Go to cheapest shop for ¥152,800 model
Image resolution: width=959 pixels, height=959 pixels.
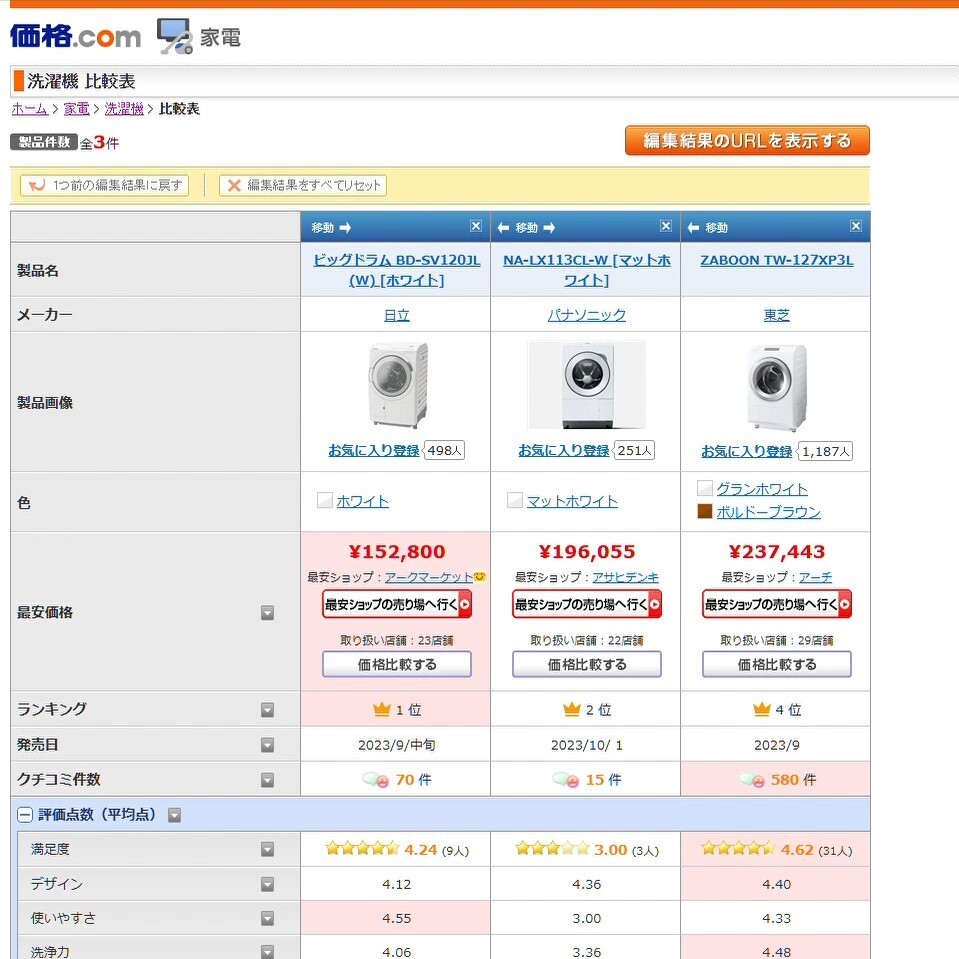pos(397,604)
